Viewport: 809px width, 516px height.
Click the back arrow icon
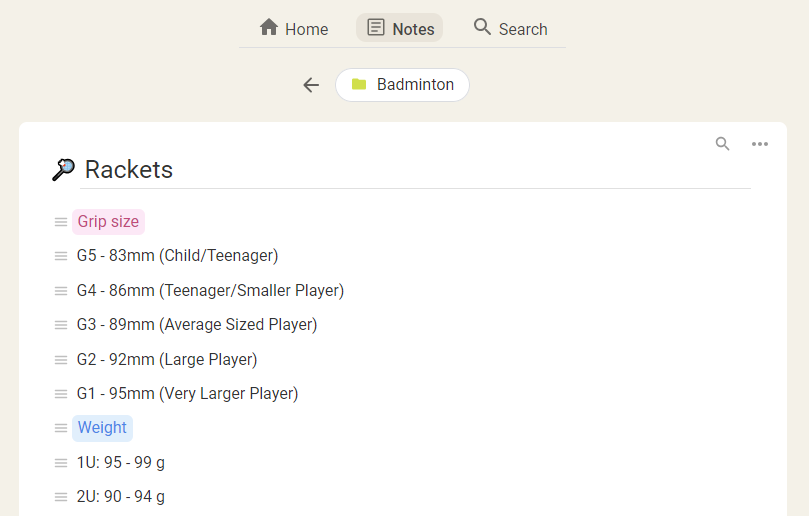(311, 85)
